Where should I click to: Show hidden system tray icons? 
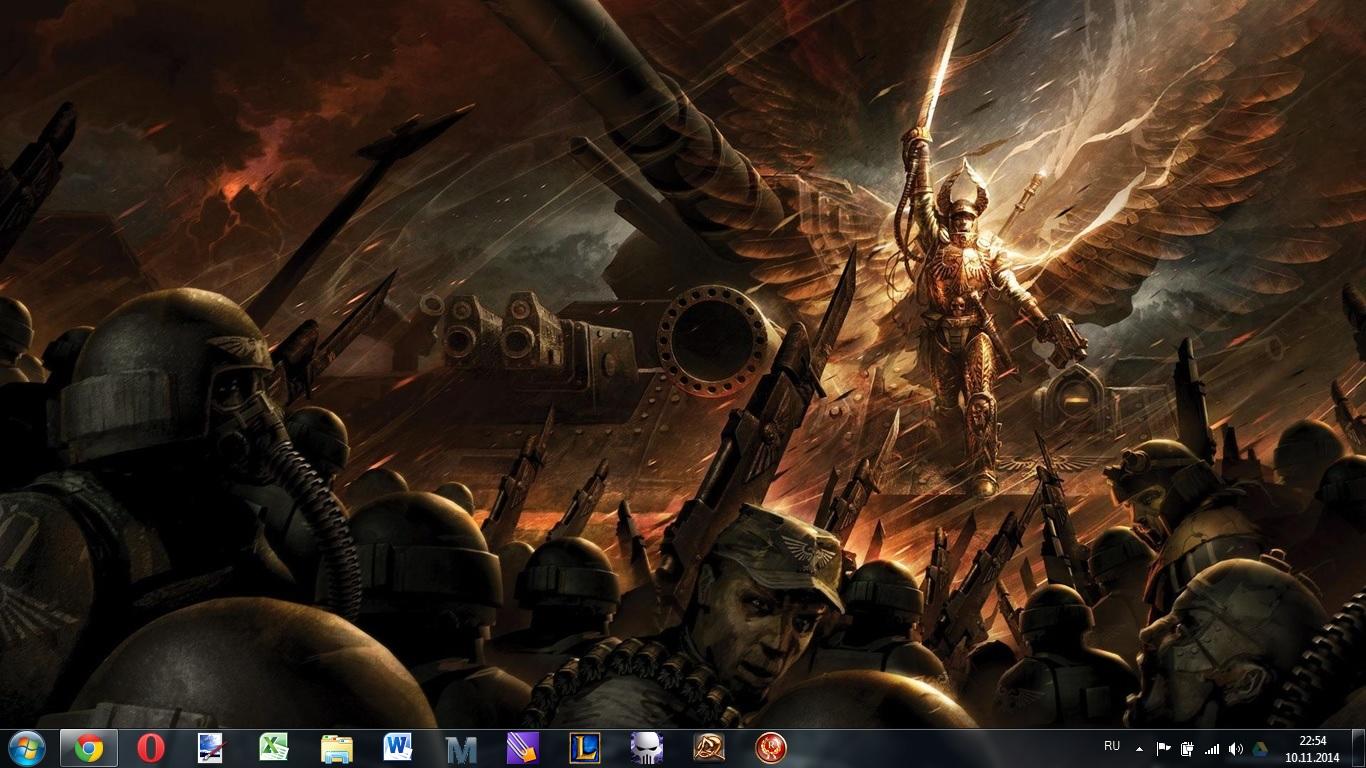(x=1141, y=748)
